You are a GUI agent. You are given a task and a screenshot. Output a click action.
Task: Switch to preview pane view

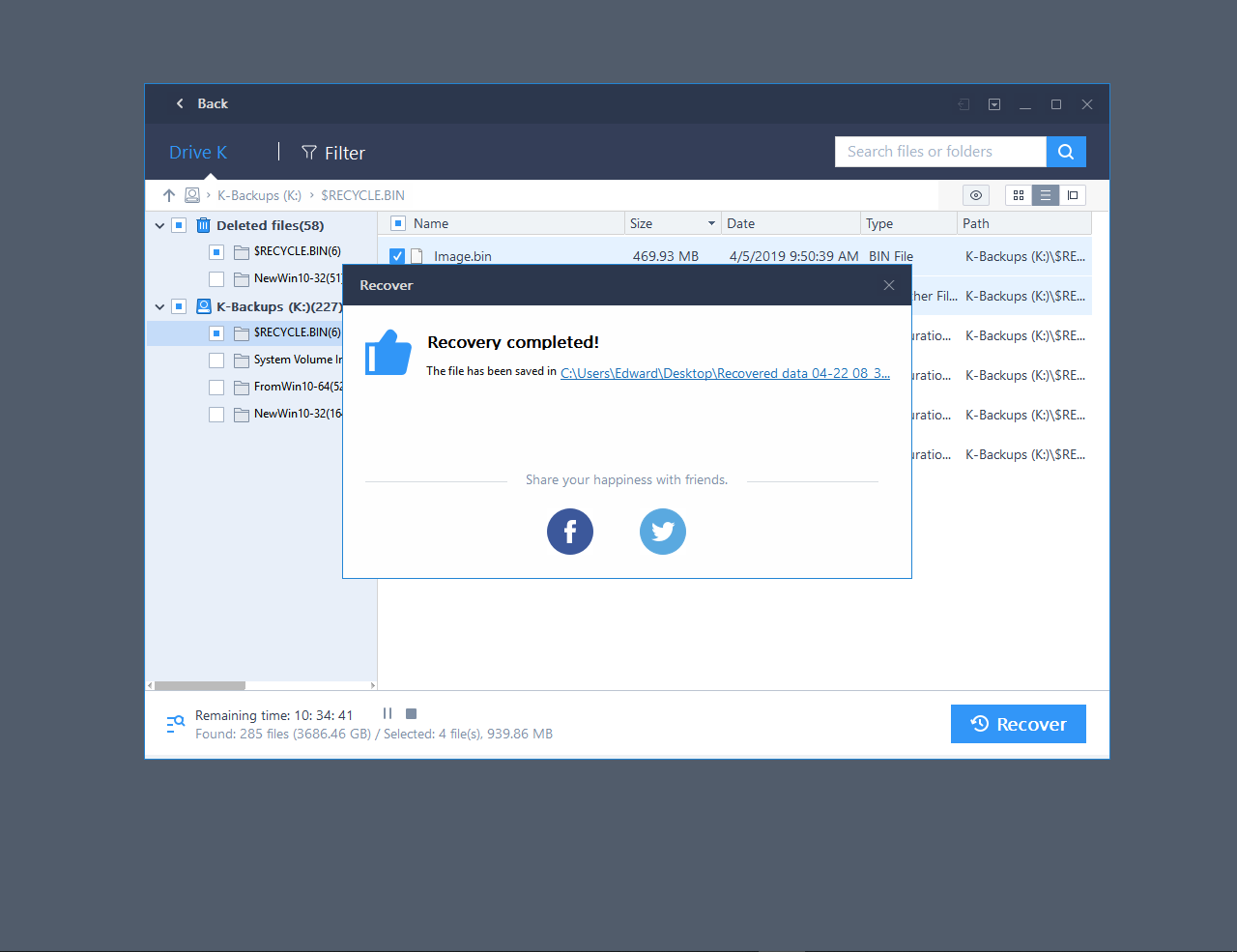coord(1073,195)
